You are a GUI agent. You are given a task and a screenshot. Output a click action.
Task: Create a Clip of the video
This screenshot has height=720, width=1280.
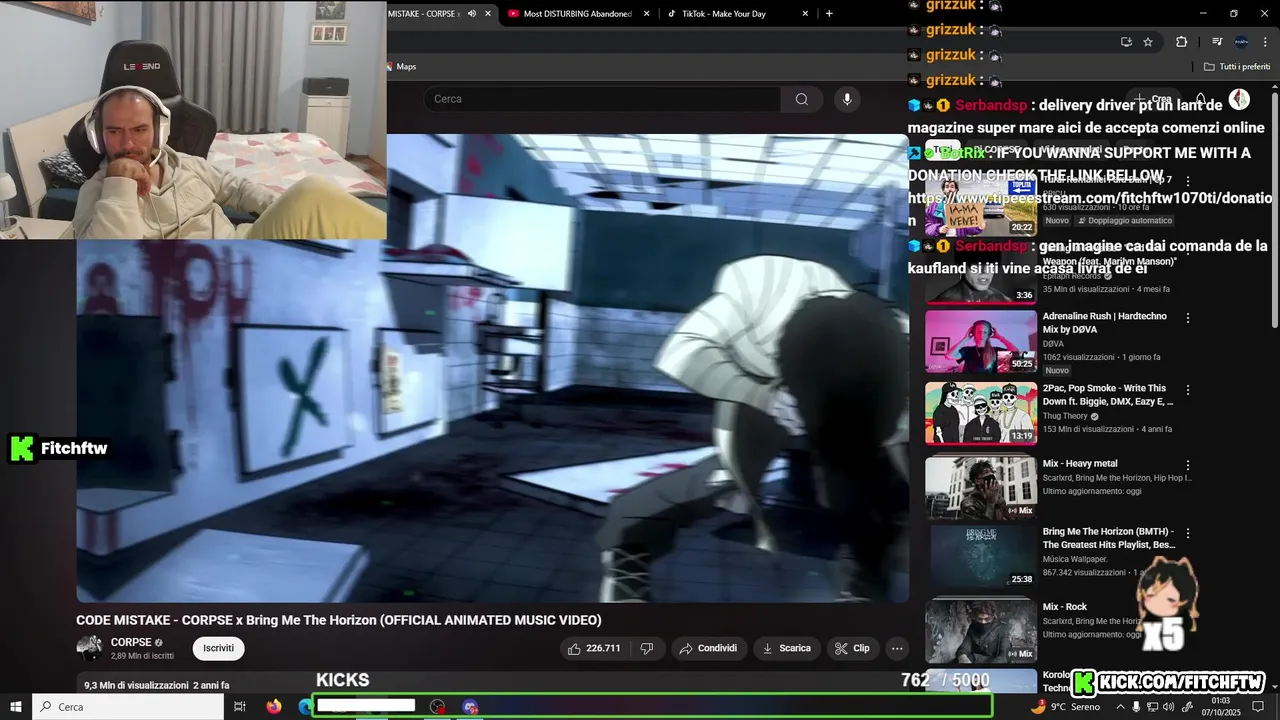(852, 648)
